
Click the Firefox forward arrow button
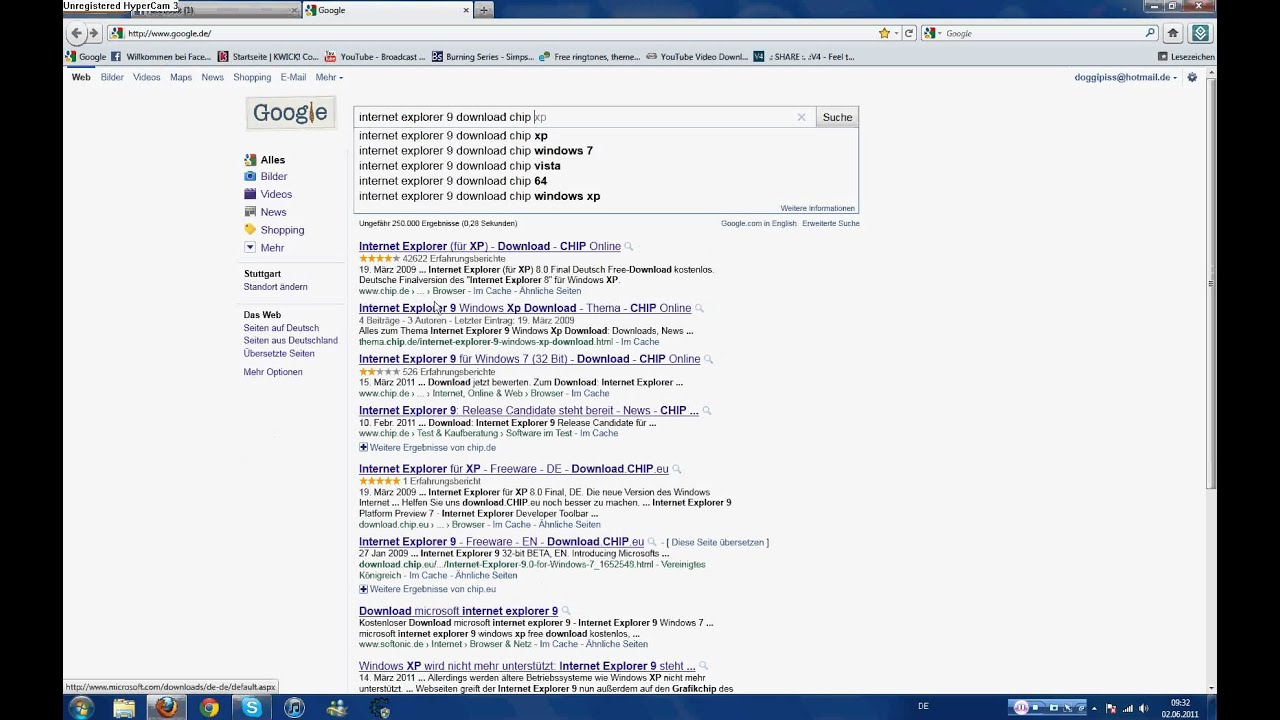click(94, 33)
